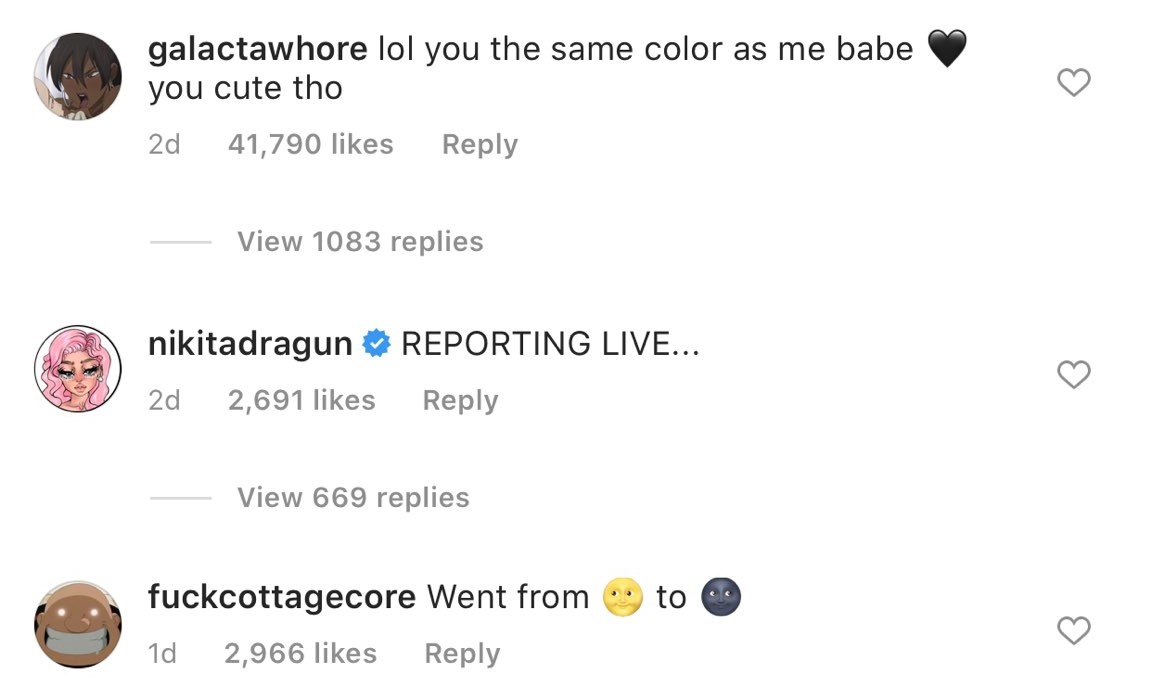This screenshot has width=1152, height=688.
Task: Reply to galactawhore's comment
Action: click(480, 144)
